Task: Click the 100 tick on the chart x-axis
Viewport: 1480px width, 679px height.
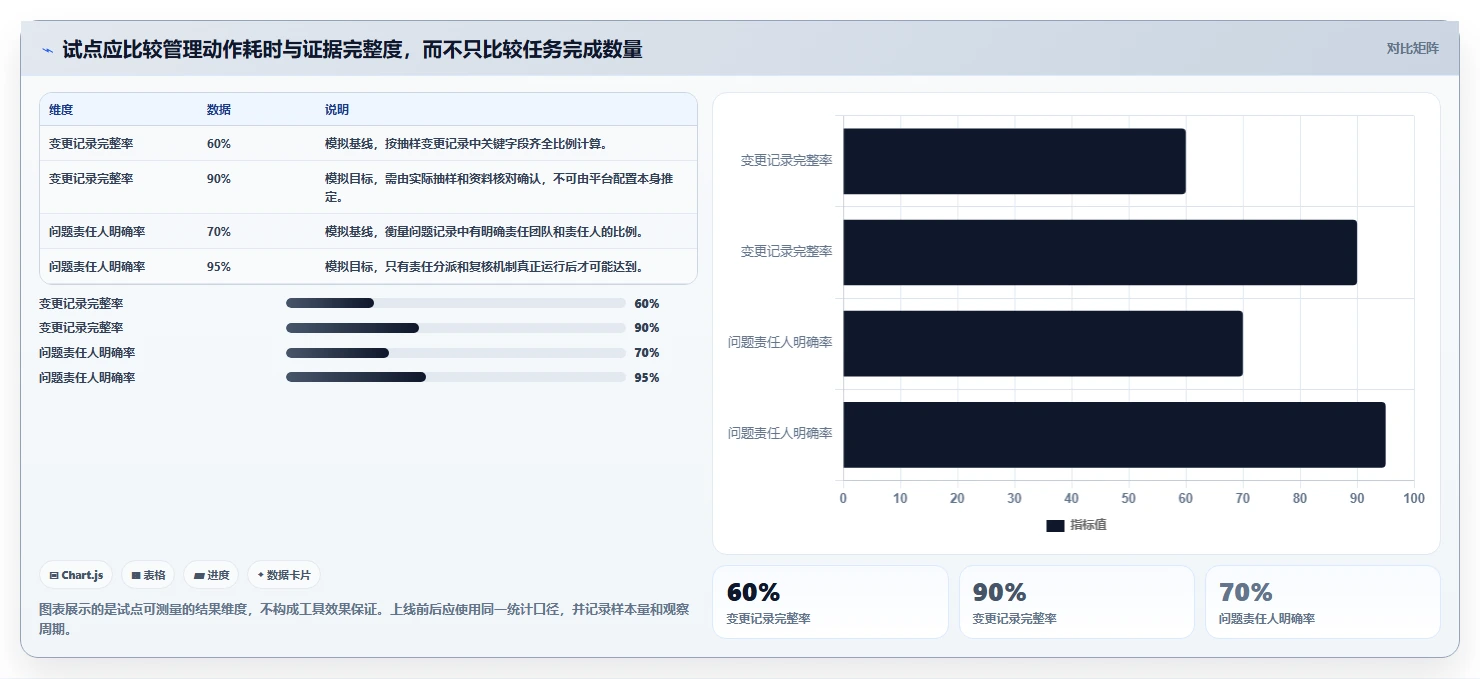Action: click(1414, 498)
